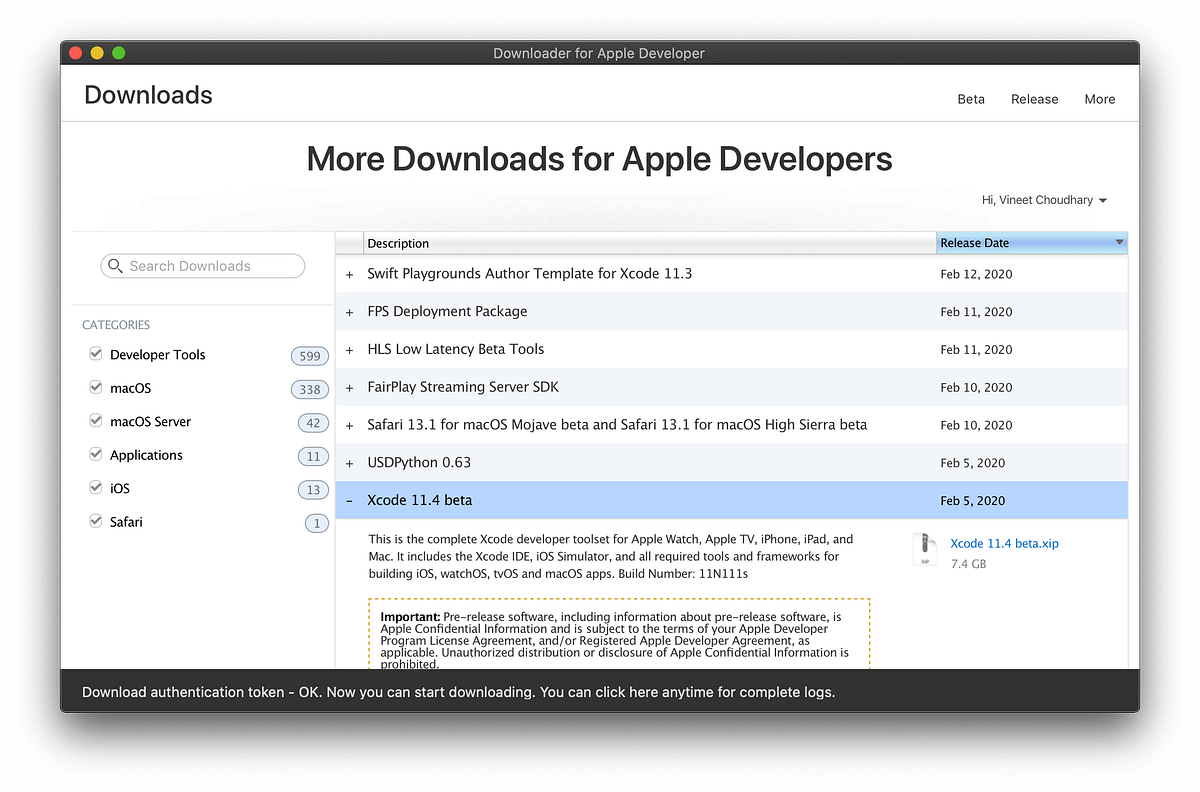
Task: Uncheck the Applications category
Action: coord(95,454)
